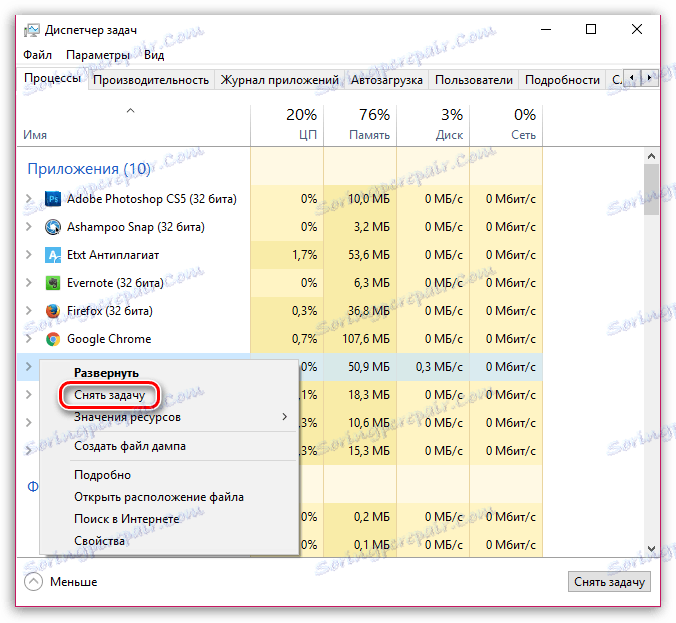
Task: Select Ashampoo Snap (32 бита) row
Action: pyautogui.click(x=280, y=227)
